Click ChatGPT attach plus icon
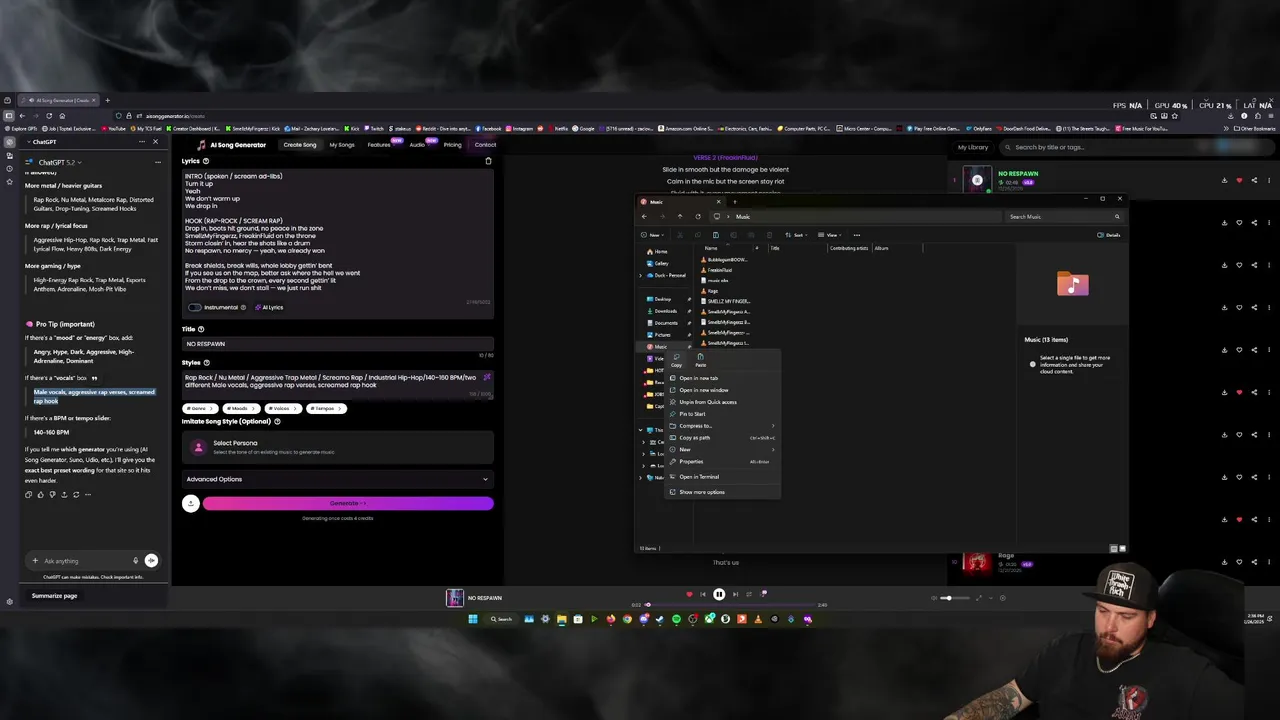The height and width of the screenshot is (720, 1280). coord(35,561)
